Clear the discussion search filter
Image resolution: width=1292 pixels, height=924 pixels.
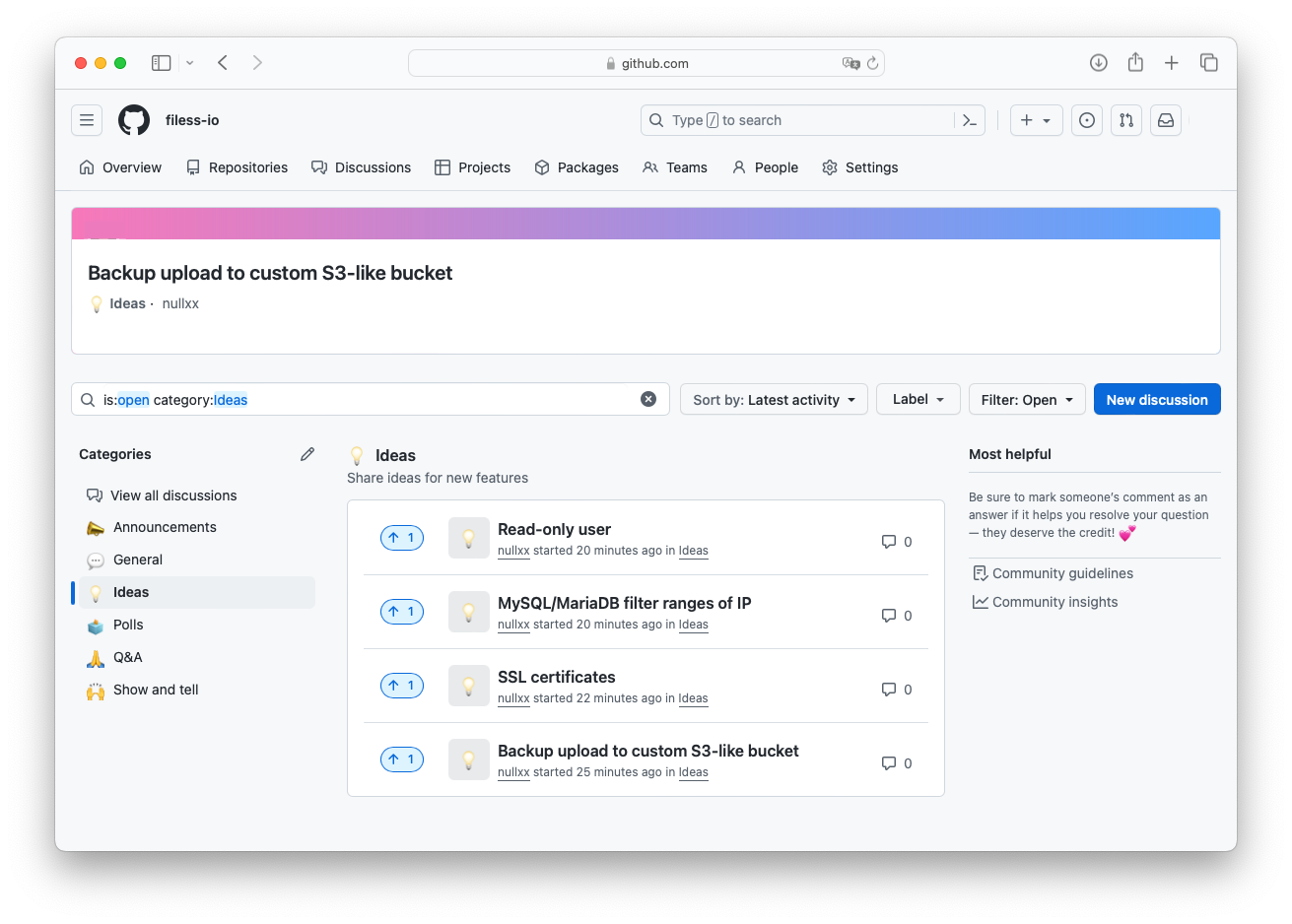click(x=648, y=399)
